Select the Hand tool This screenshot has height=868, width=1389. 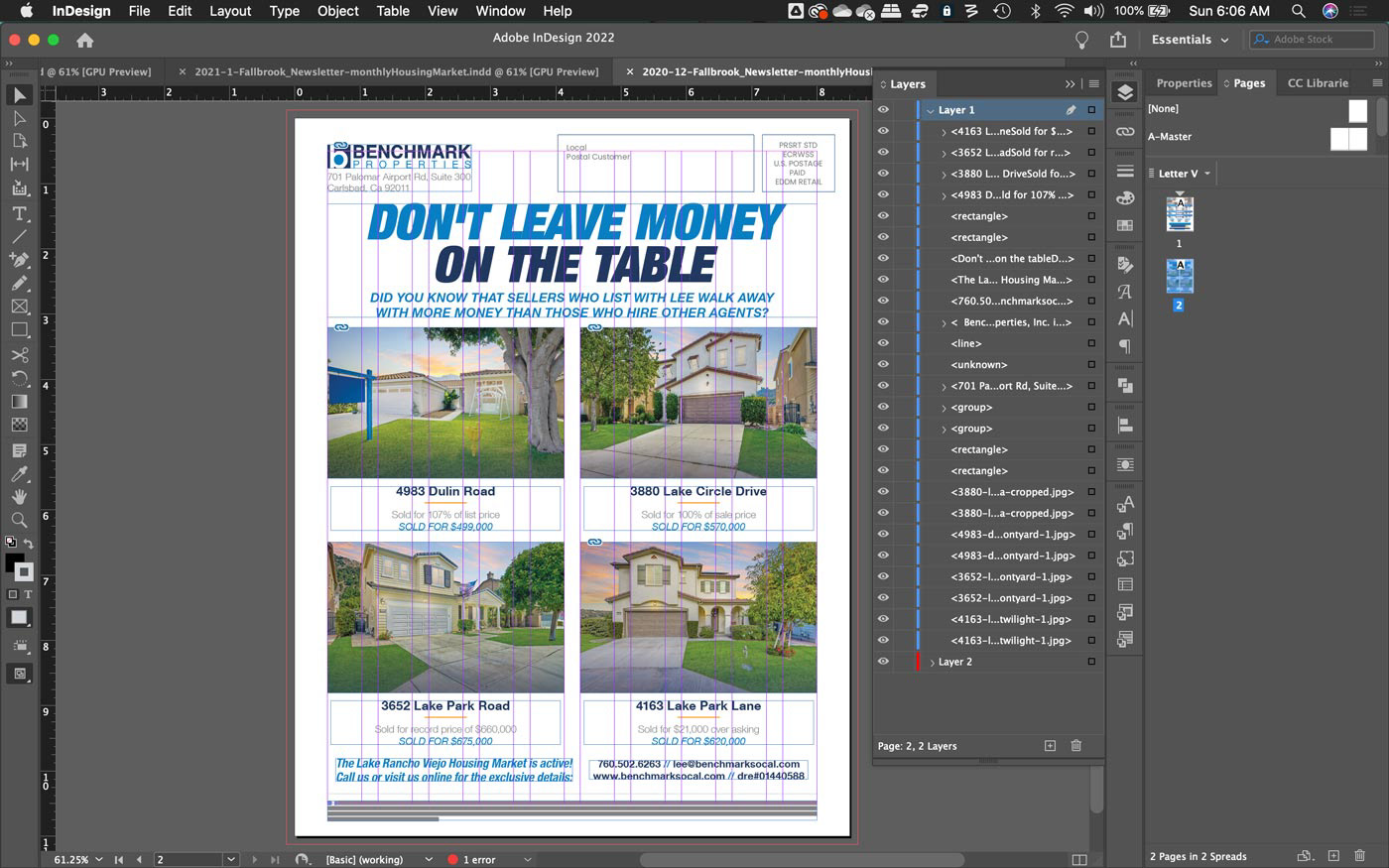click(19, 496)
